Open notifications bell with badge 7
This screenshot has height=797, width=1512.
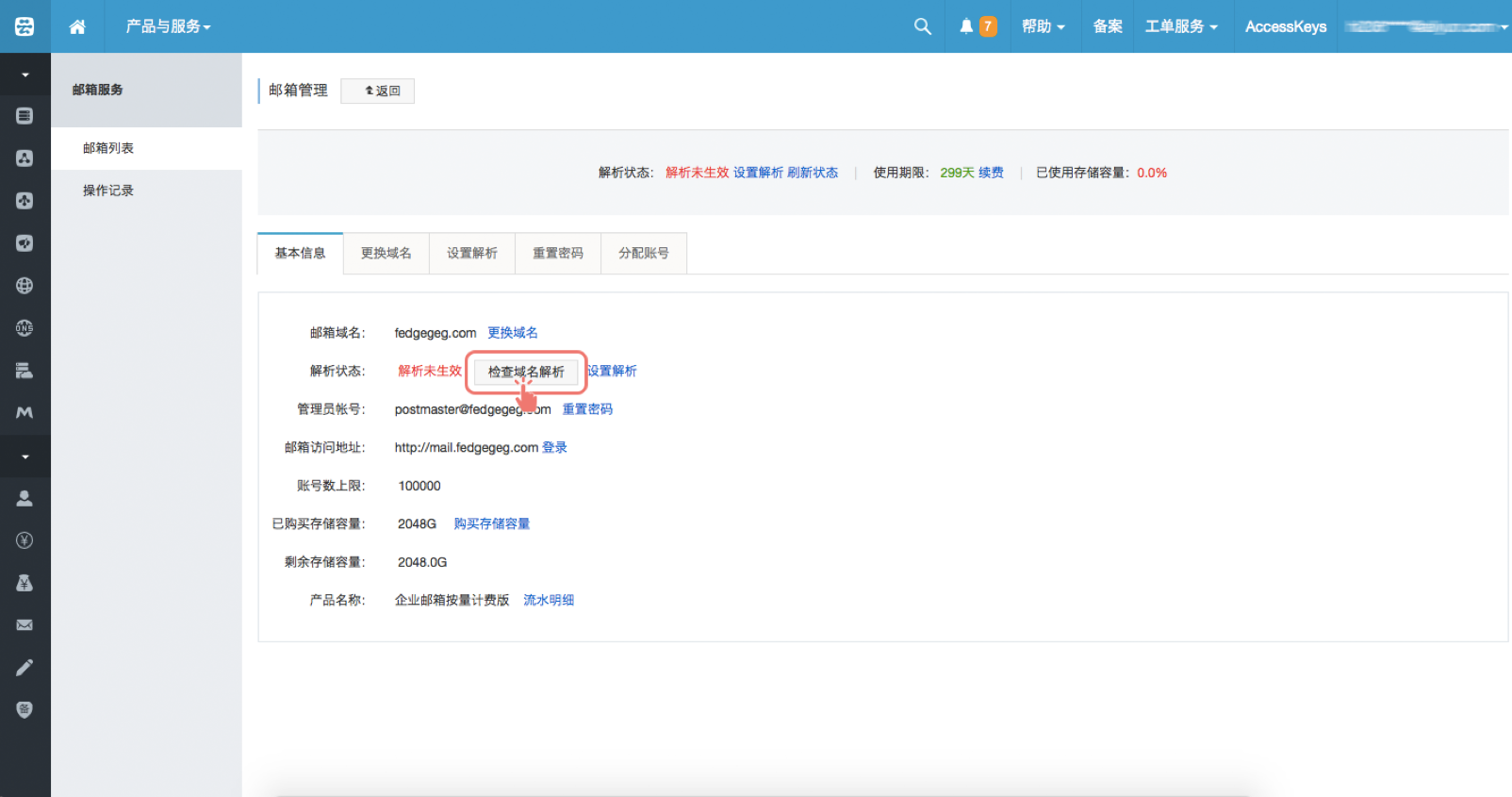click(x=977, y=26)
